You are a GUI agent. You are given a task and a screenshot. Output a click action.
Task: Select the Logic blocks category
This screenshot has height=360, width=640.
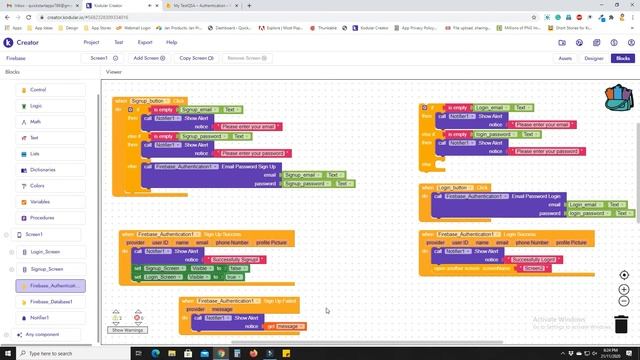point(51,106)
